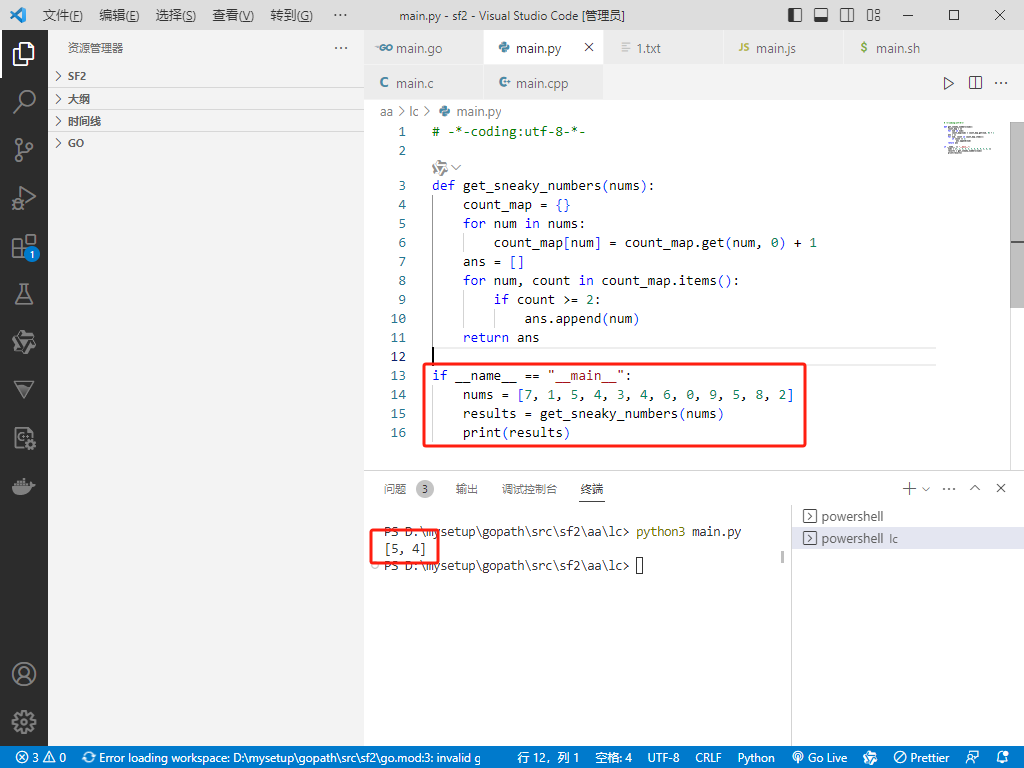Open terminal panel more actions ellipsis

tap(949, 488)
